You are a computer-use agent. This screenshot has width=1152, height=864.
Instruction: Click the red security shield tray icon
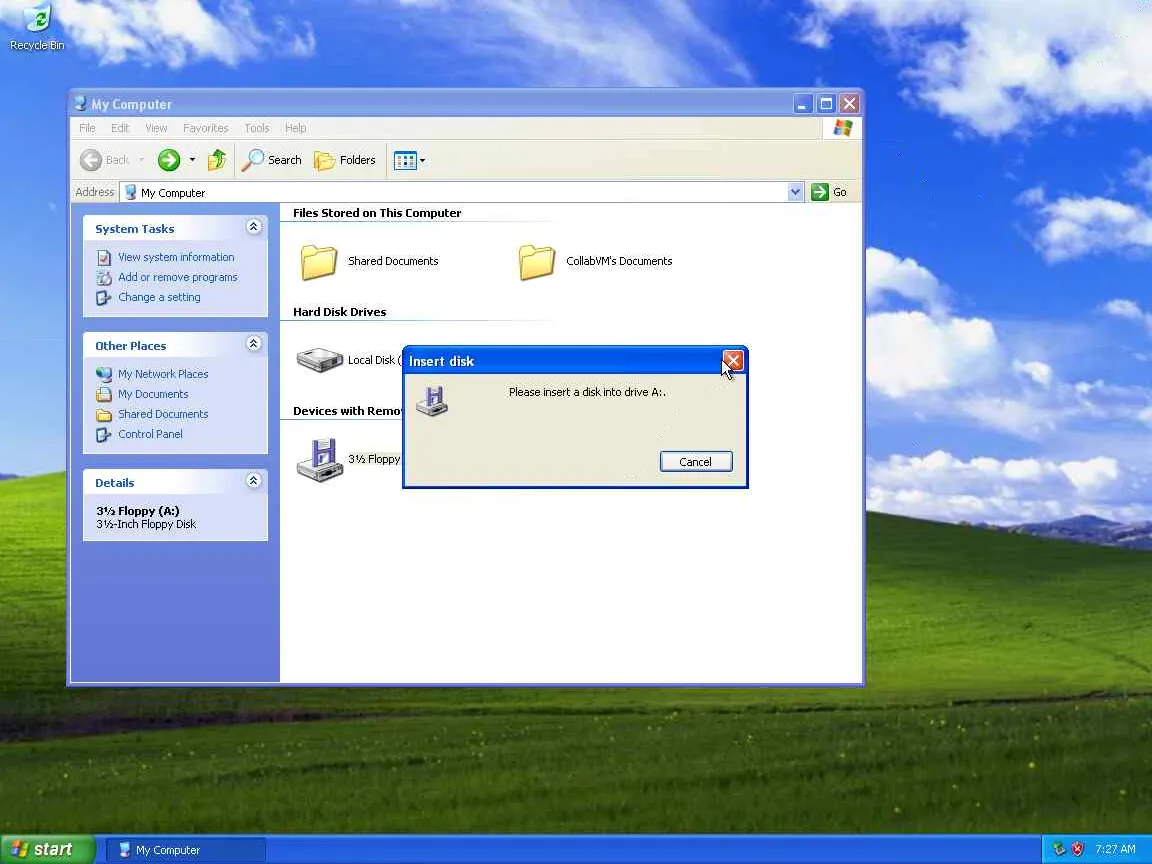pyautogui.click(x=1078, y=849)
